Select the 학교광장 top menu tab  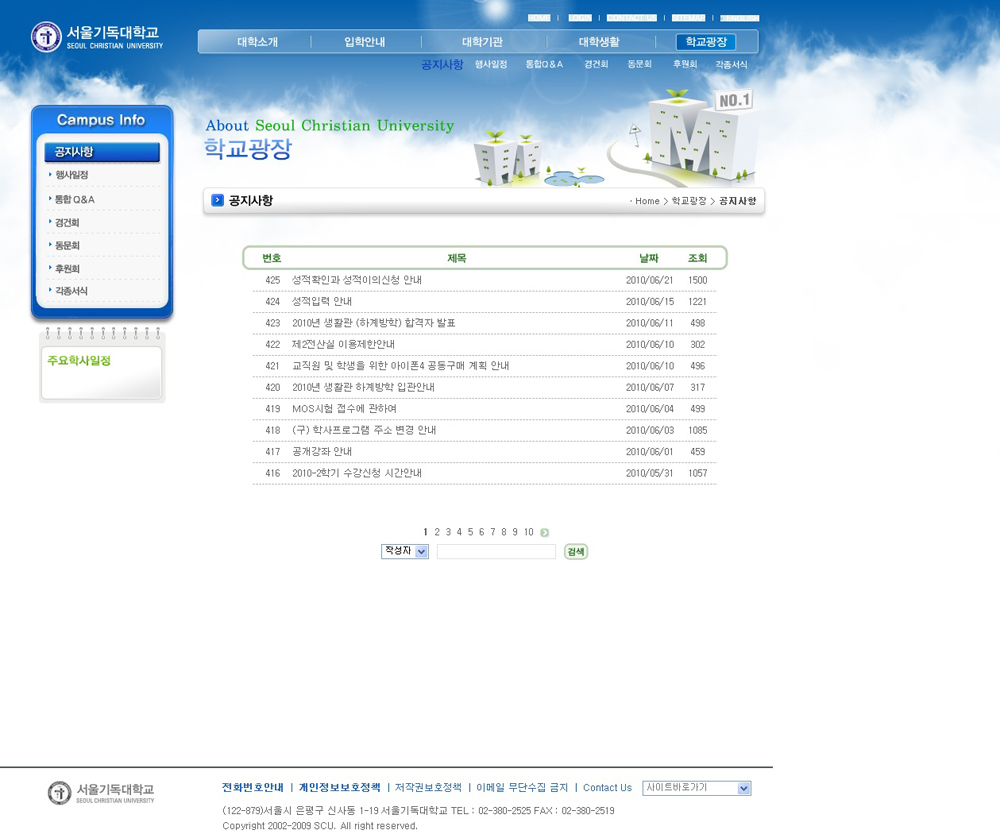[x=706, y=42]
